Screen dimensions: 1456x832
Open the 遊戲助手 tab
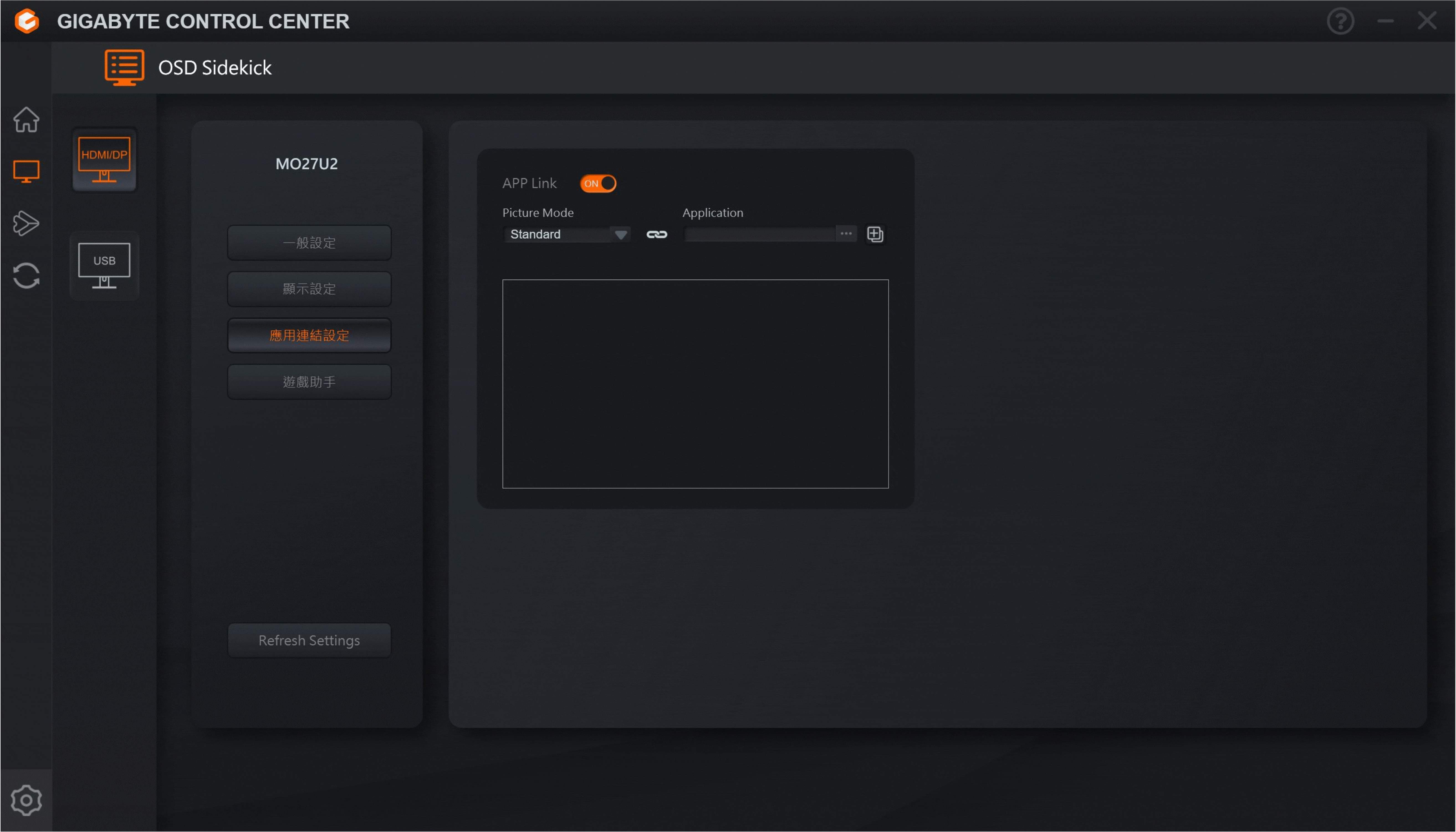[309, 382]
